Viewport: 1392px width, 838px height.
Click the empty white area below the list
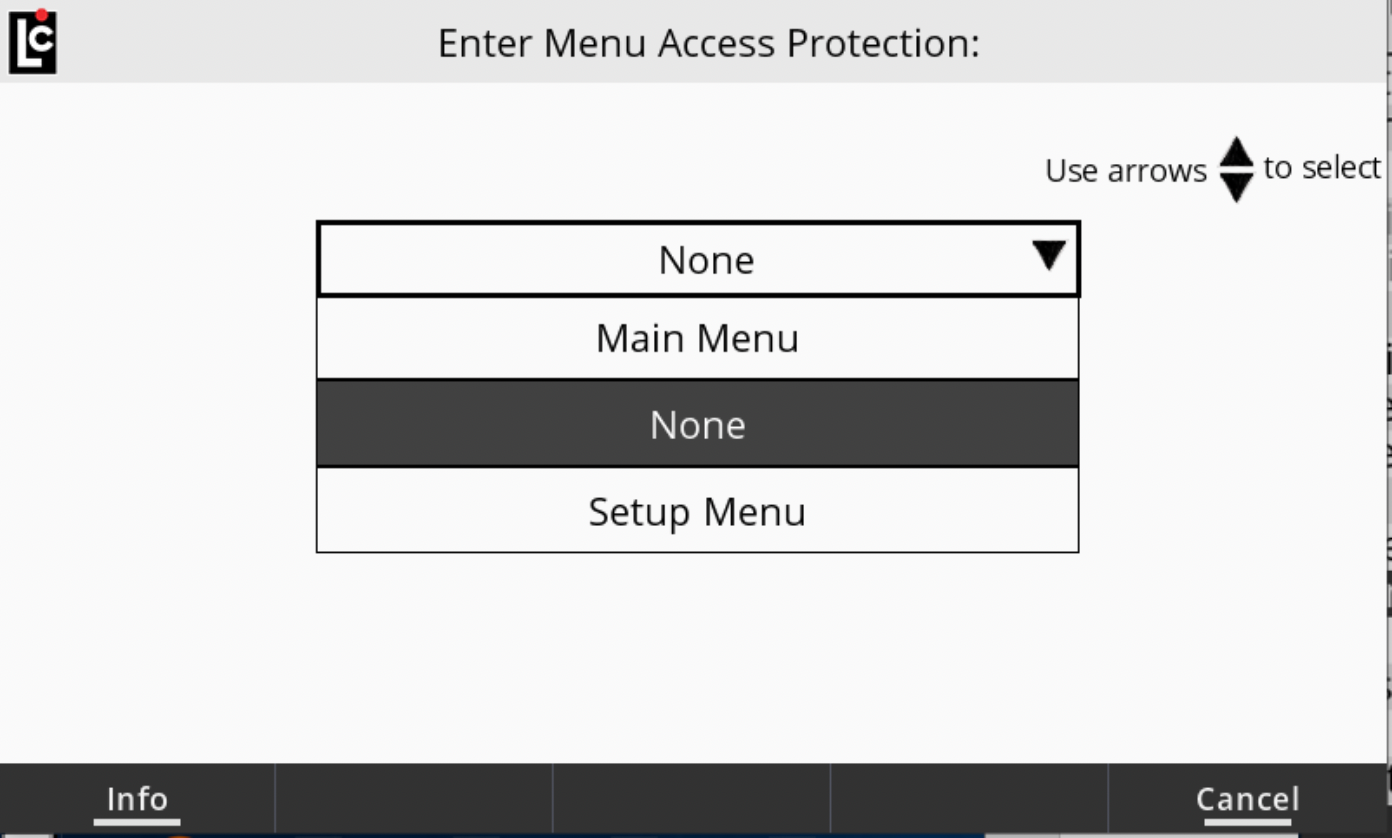697,660
